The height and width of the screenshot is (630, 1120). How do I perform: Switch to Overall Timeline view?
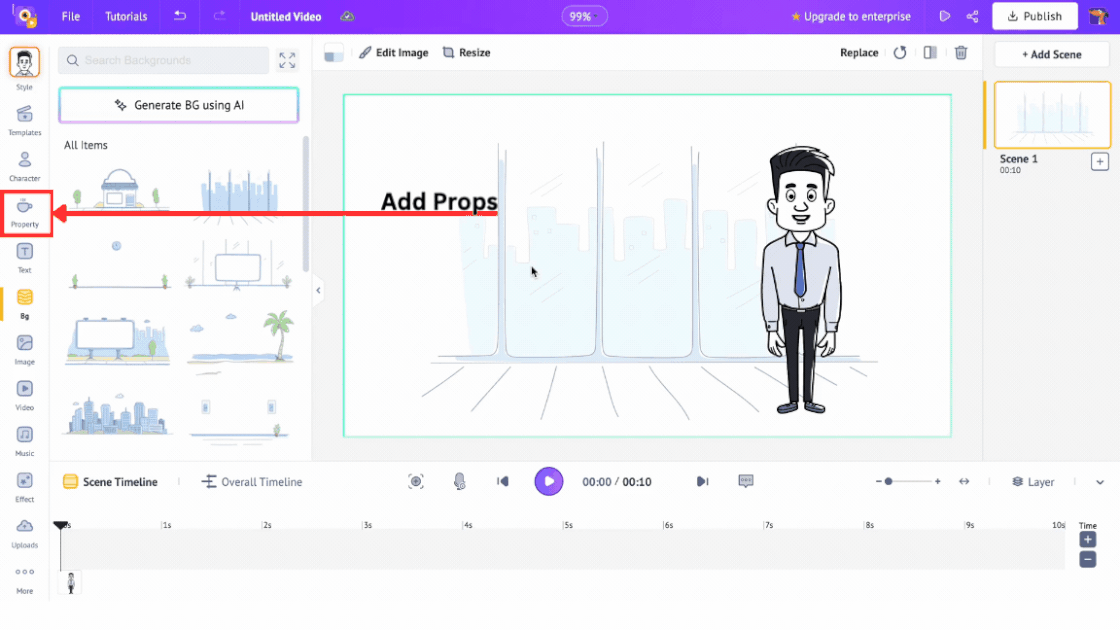pos(252,482)
